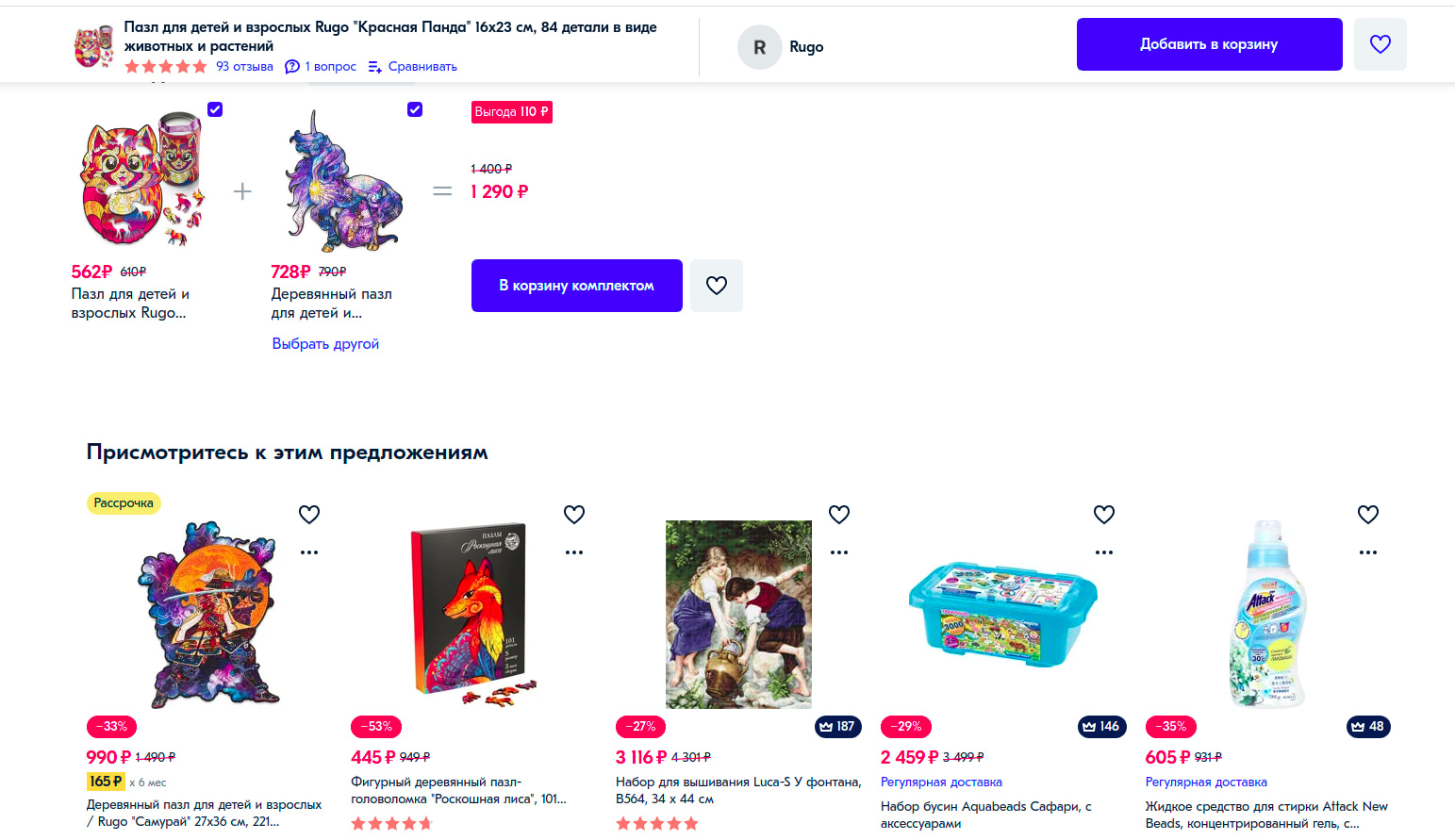Favorite the Samurai wooden puzzle

coord(309,515)
